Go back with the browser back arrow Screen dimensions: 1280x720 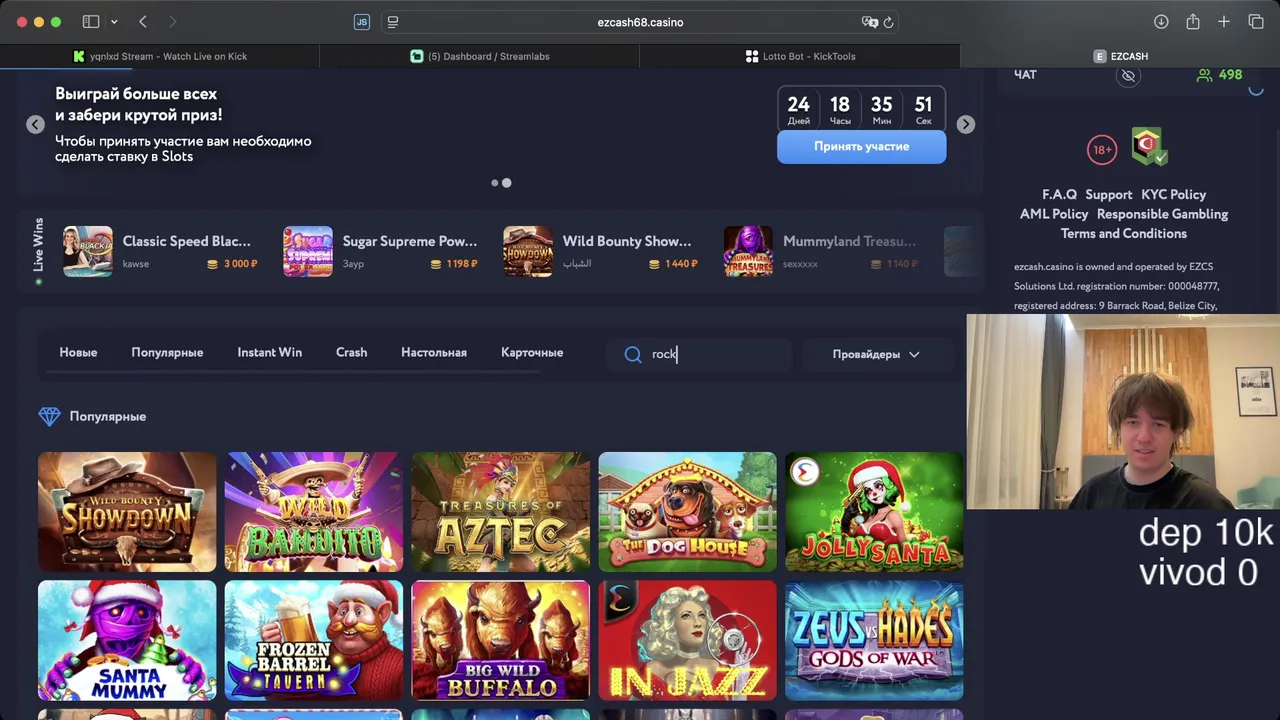tap(143, 22)
